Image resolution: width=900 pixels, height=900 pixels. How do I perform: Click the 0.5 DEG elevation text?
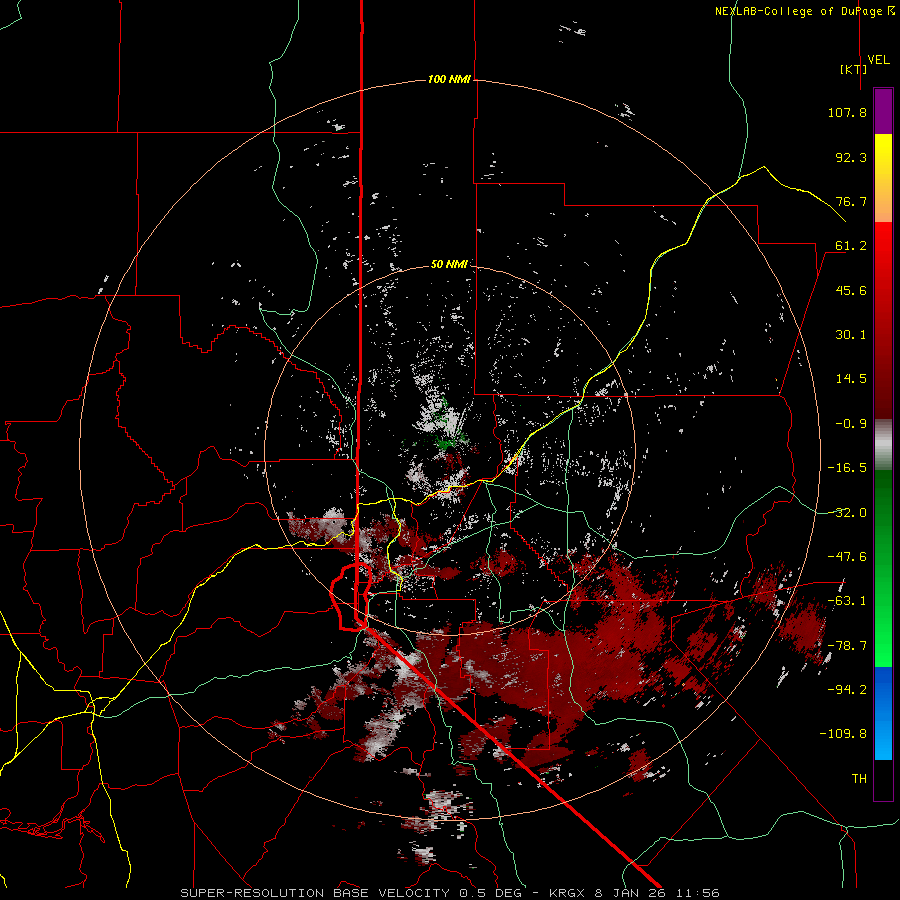tap(490, 893)
